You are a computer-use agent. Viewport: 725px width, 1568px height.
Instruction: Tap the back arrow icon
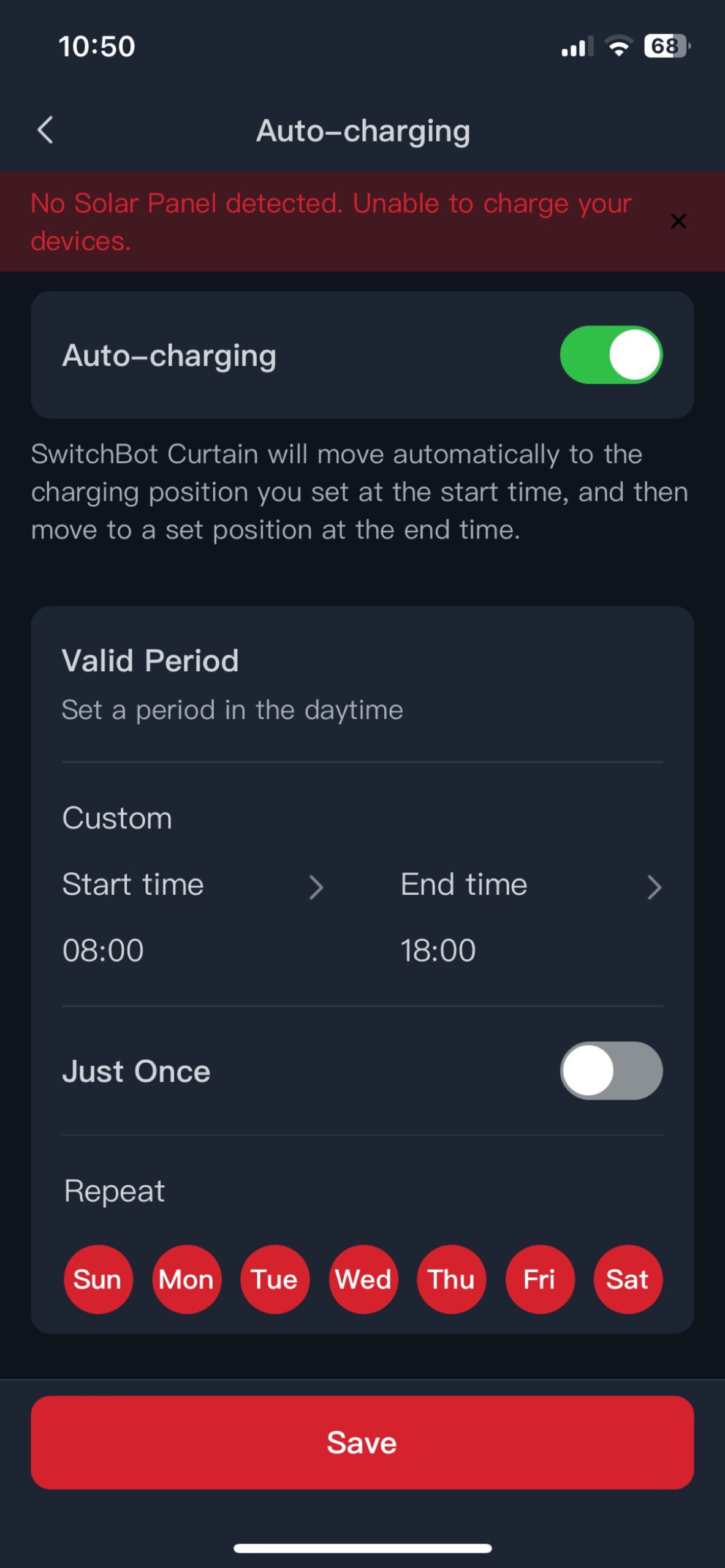(x=45, y=130)
